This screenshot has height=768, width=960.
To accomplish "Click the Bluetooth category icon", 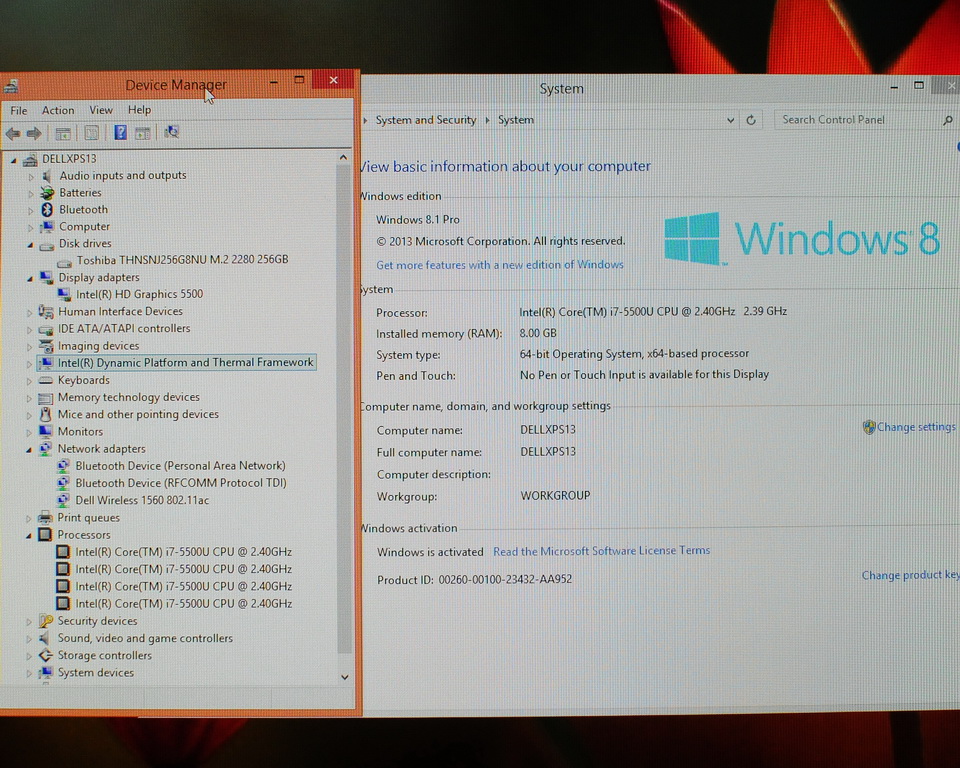I will pos(47,209).
